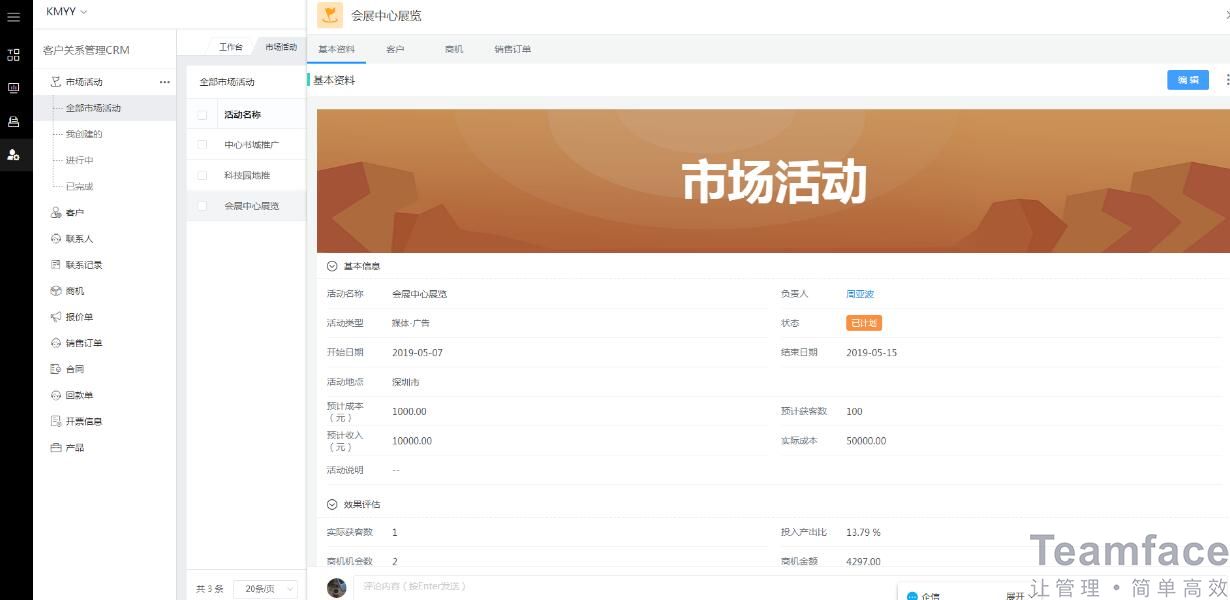Open the hamburger menu icon top-left
This screenshot has height=600, width=1230.
pos(14,17)
